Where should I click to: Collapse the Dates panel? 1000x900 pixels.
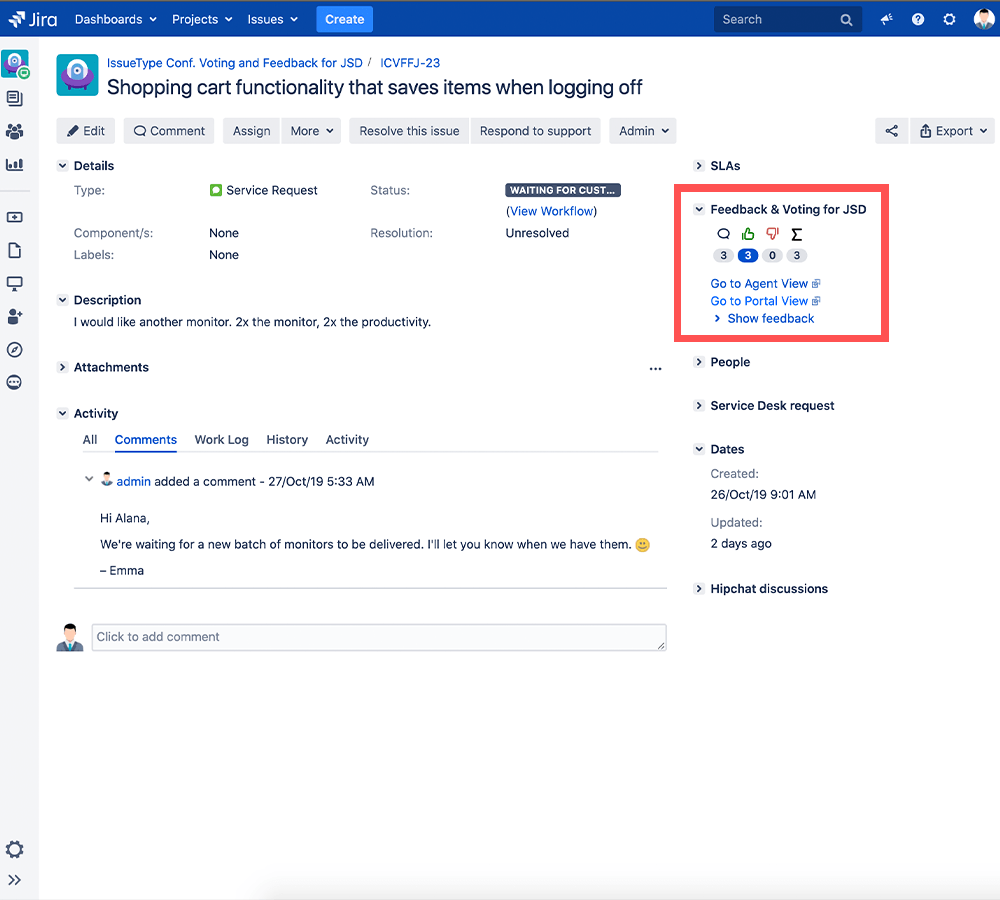pos(699,449)
